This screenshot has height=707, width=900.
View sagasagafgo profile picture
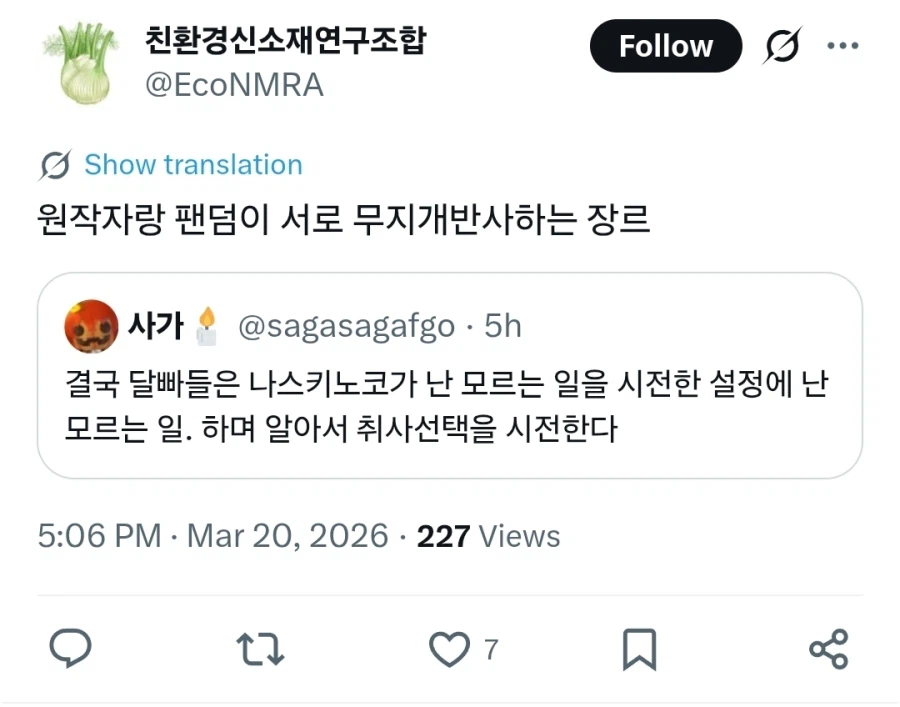(91, 324)
